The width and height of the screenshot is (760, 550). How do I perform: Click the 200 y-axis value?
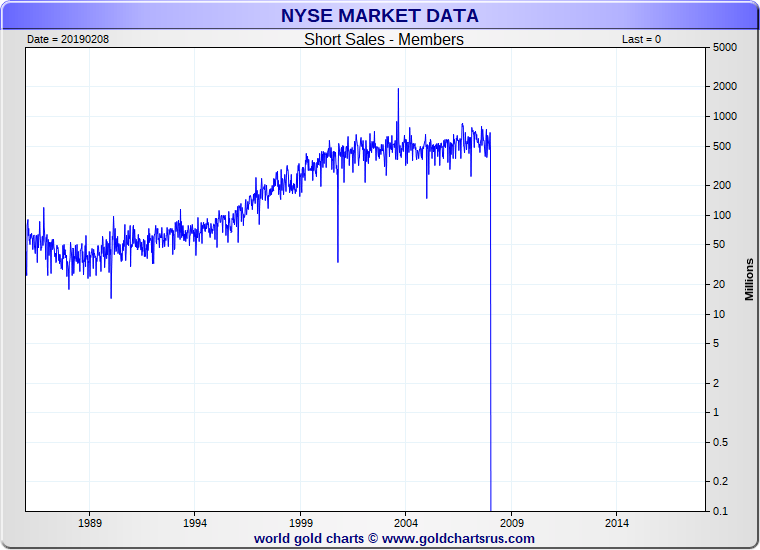(722, 185)
